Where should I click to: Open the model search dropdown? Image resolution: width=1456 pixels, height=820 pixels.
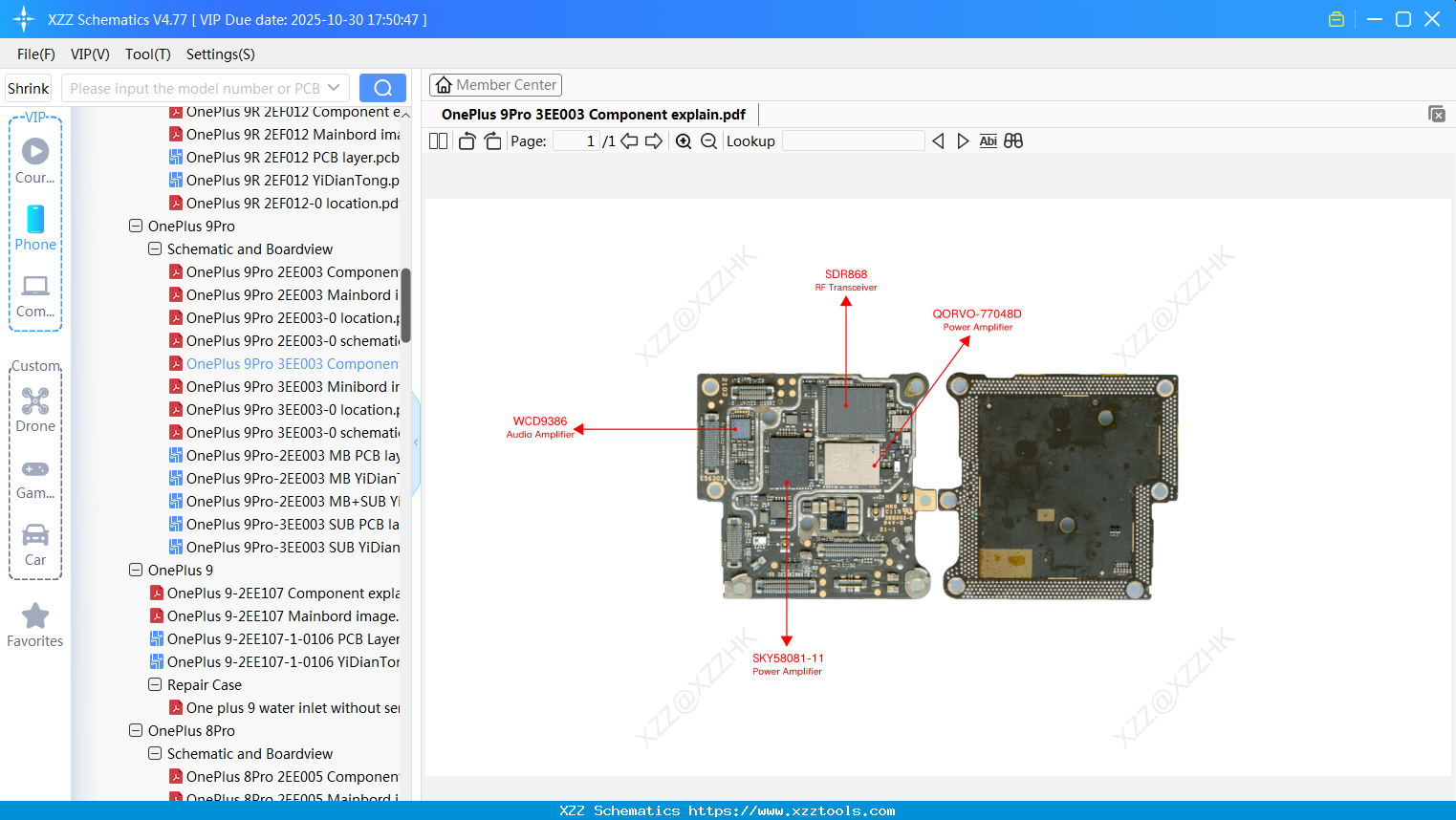(334, 87)
